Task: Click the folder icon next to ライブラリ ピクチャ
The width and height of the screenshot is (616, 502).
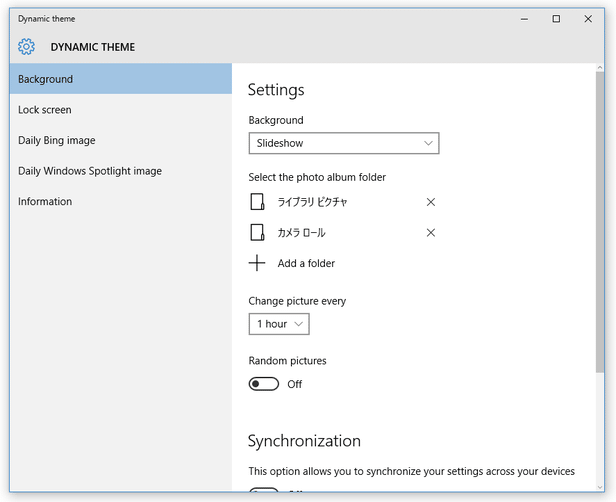Action: [257, 202]
